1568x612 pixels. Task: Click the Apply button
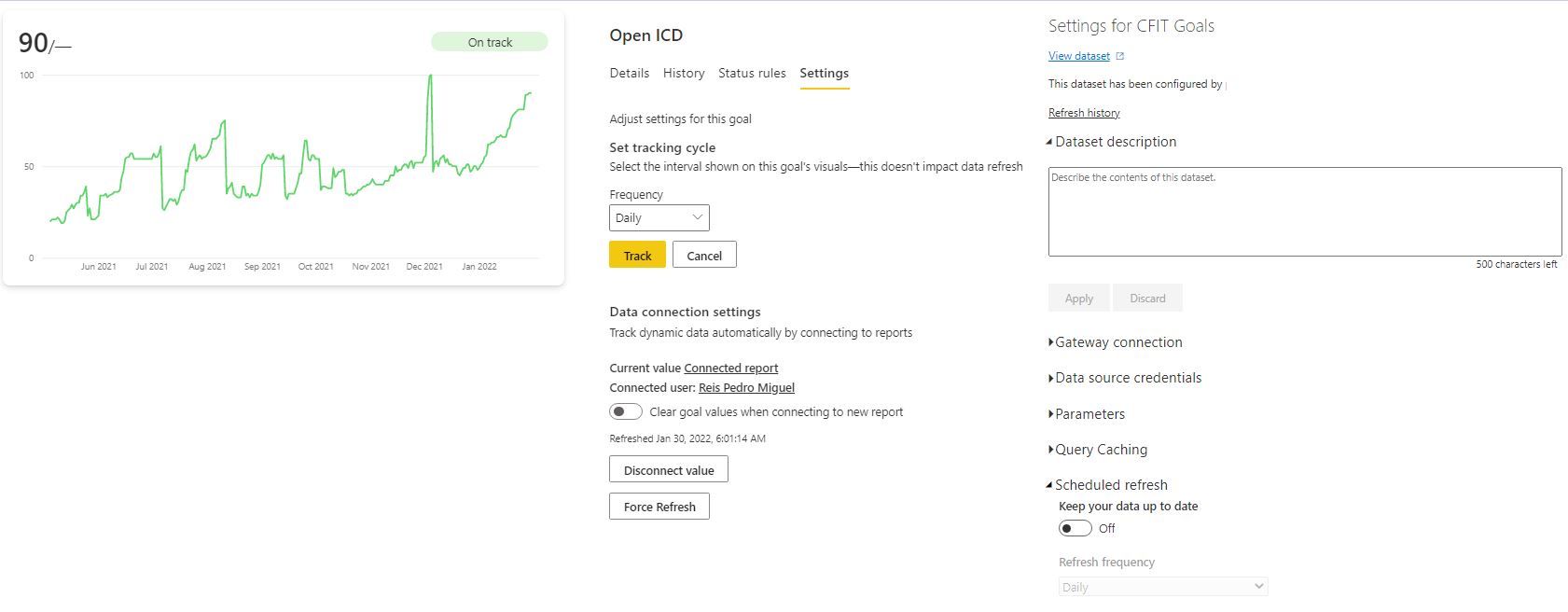(1079, 298)
